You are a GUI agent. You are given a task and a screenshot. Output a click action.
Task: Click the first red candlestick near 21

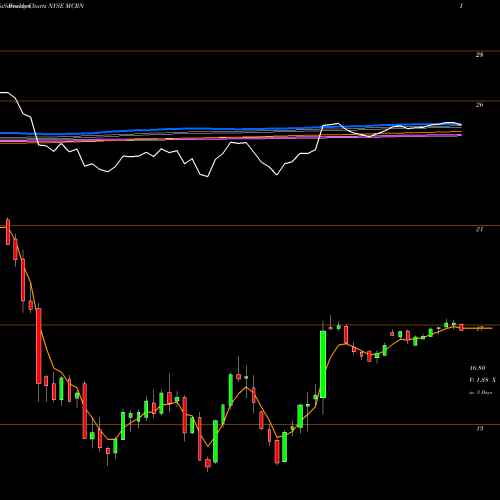[8, 232]
